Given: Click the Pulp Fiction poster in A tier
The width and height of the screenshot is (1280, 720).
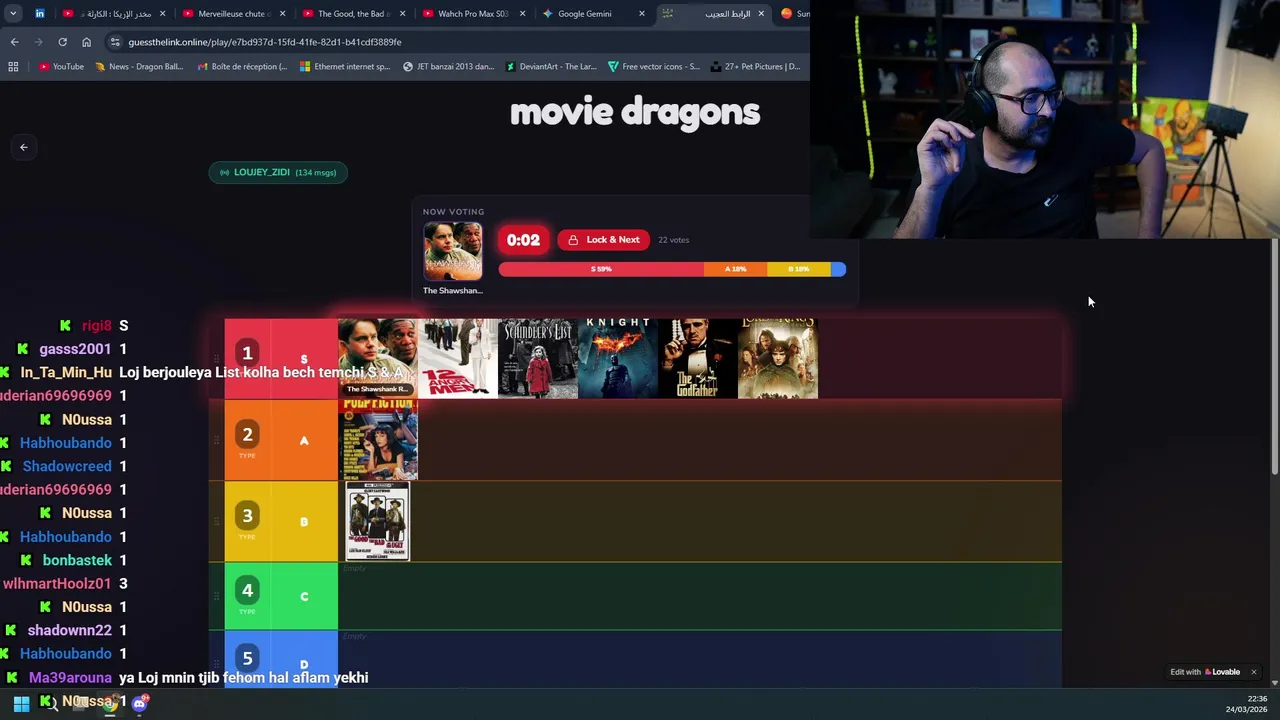Looking at the screenshot, I should (x=378, y=440).
